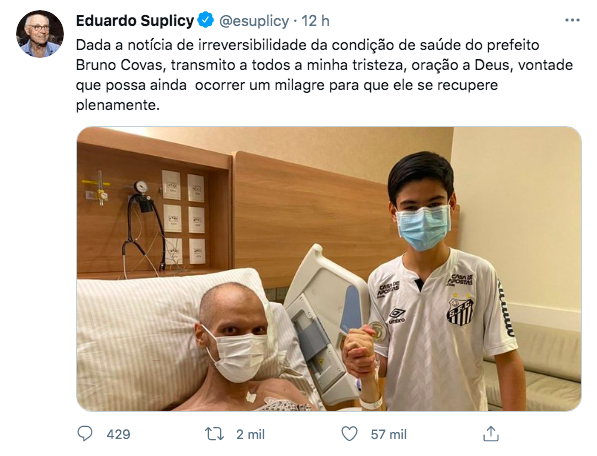Open the share upload arrow icon
This screenshot has width=597, height=456.
click(x=491, y=434)
